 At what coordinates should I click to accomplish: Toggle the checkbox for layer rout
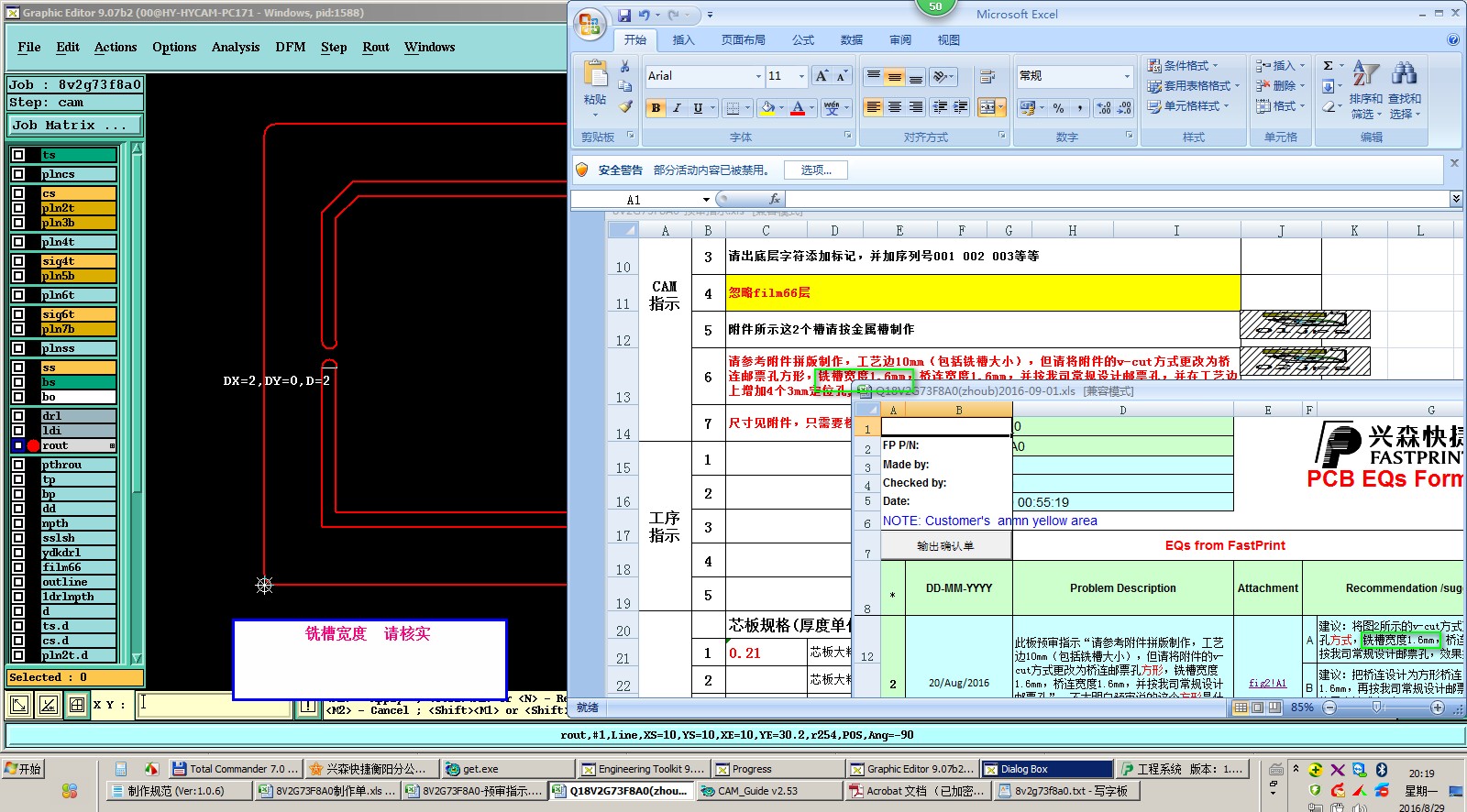(x=18, y=445)
